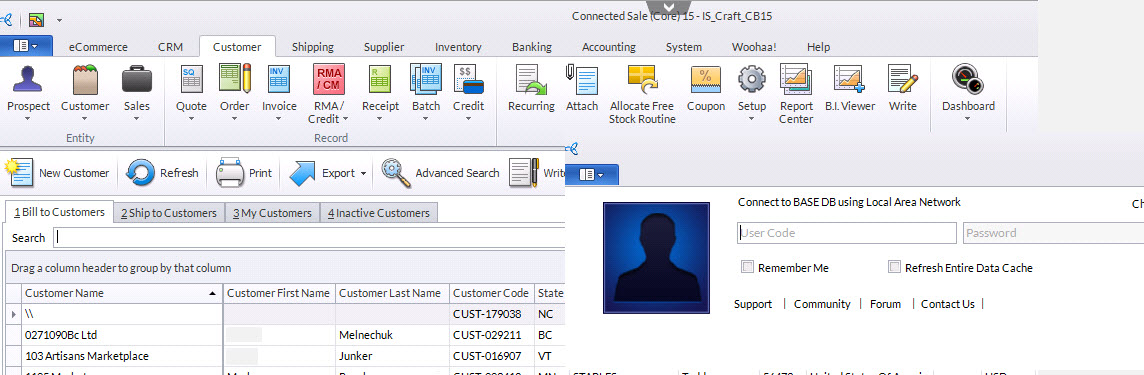1144x375 pixels.
Task: Launch the B.I. Viewer
Action: (850, 79)
